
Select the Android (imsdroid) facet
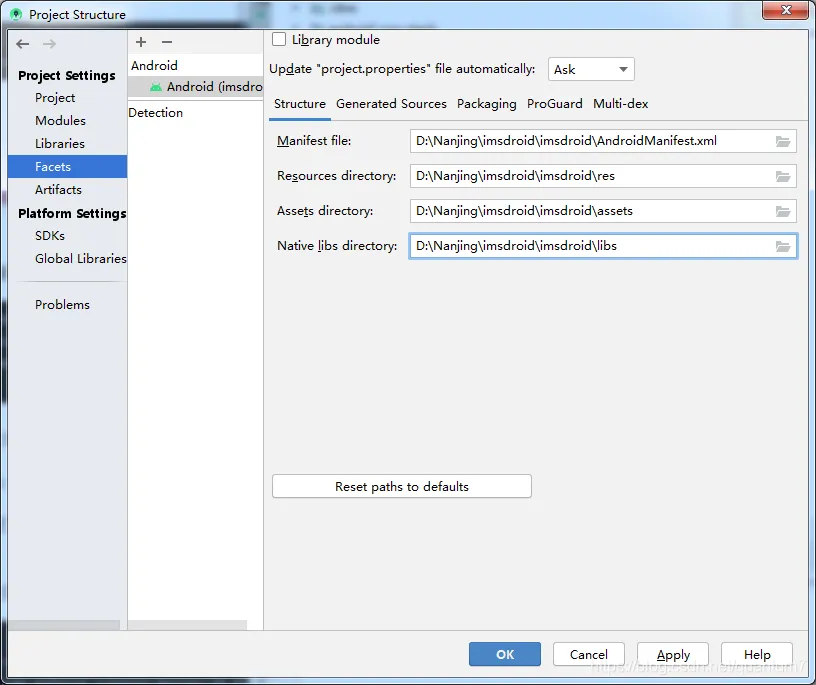point(195,86)
